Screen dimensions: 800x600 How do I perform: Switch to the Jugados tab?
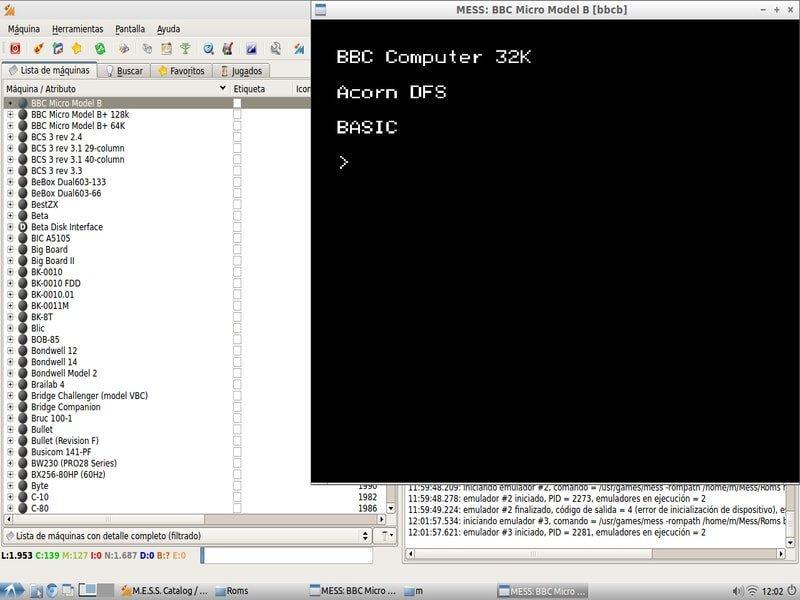tap(241, 71)
